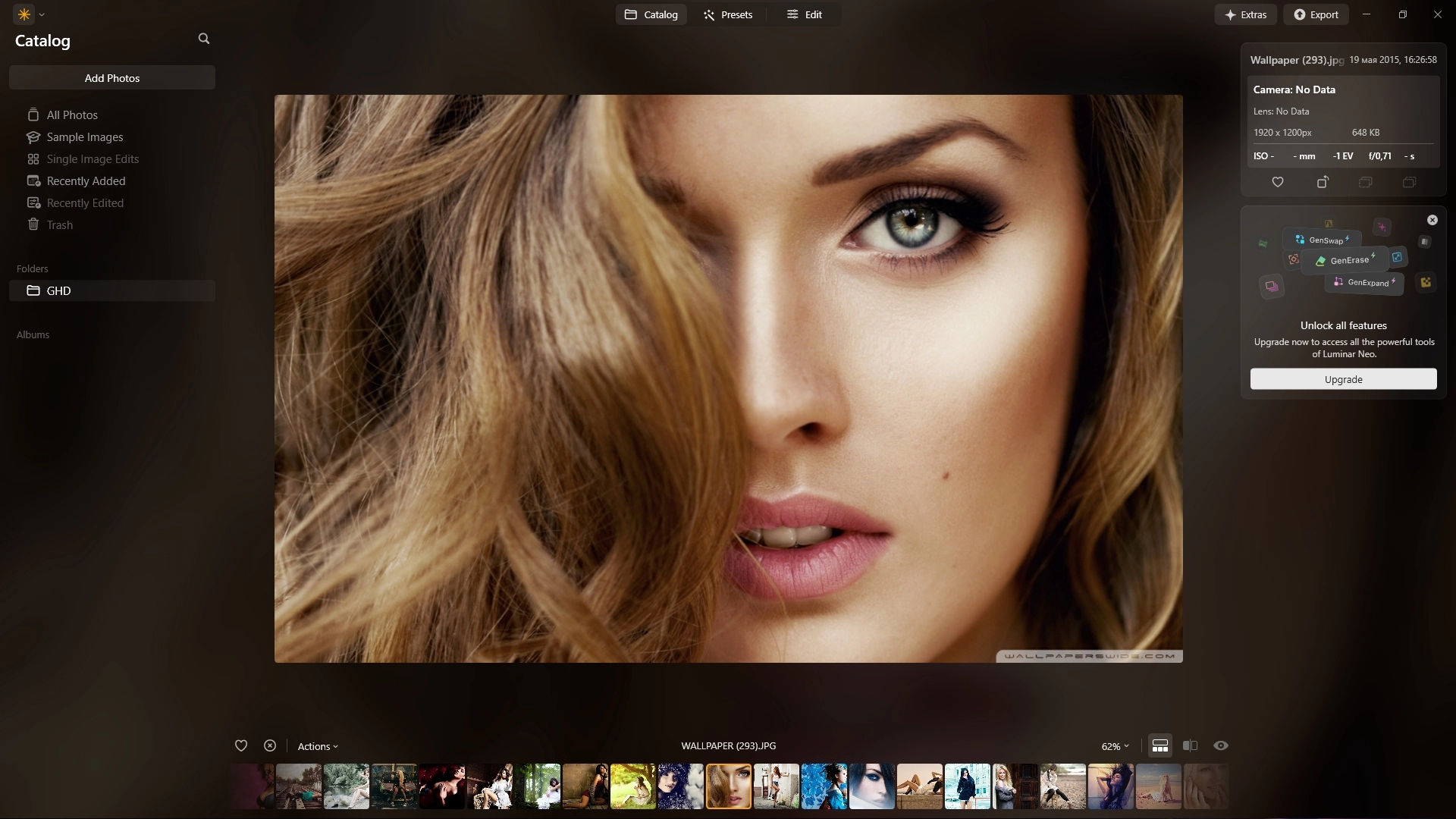Switch to the Edit tab
Viewport: 1456px width, 819px height.
click(x=805, y=14)
